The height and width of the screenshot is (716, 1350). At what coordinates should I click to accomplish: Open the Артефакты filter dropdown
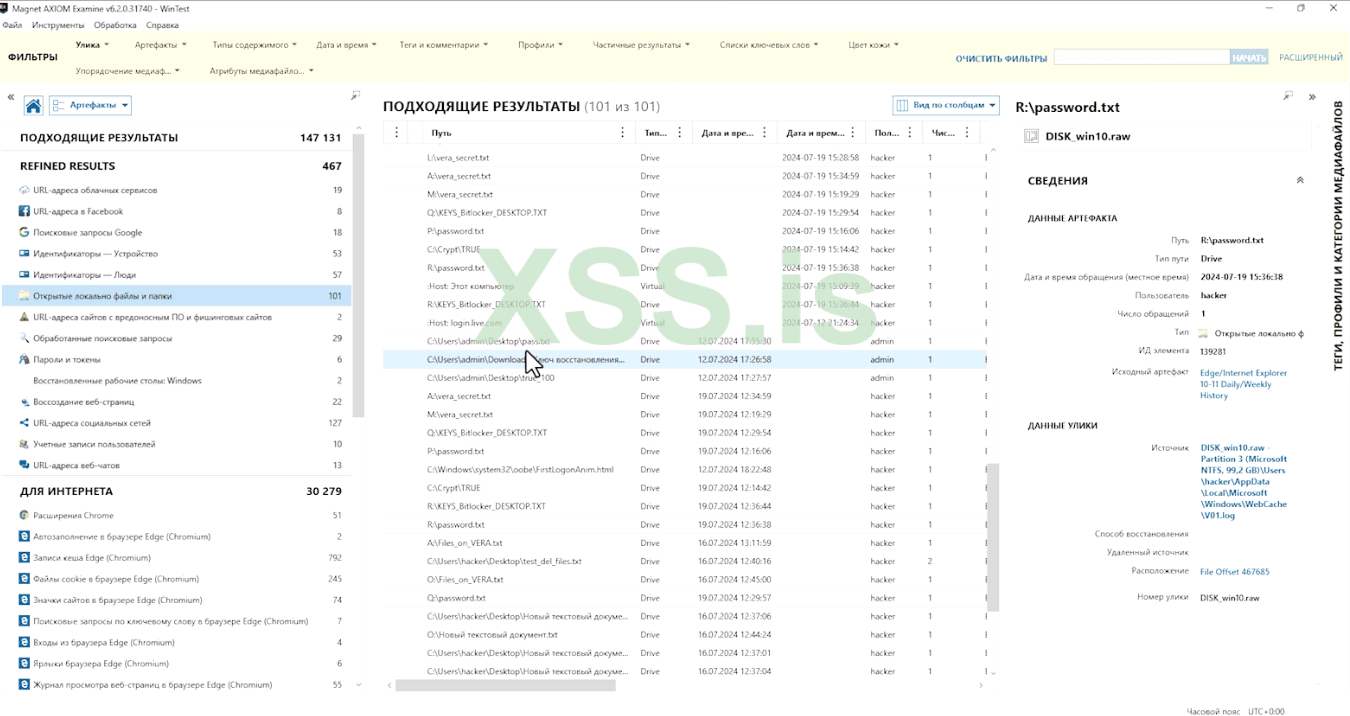click(161, 44)
